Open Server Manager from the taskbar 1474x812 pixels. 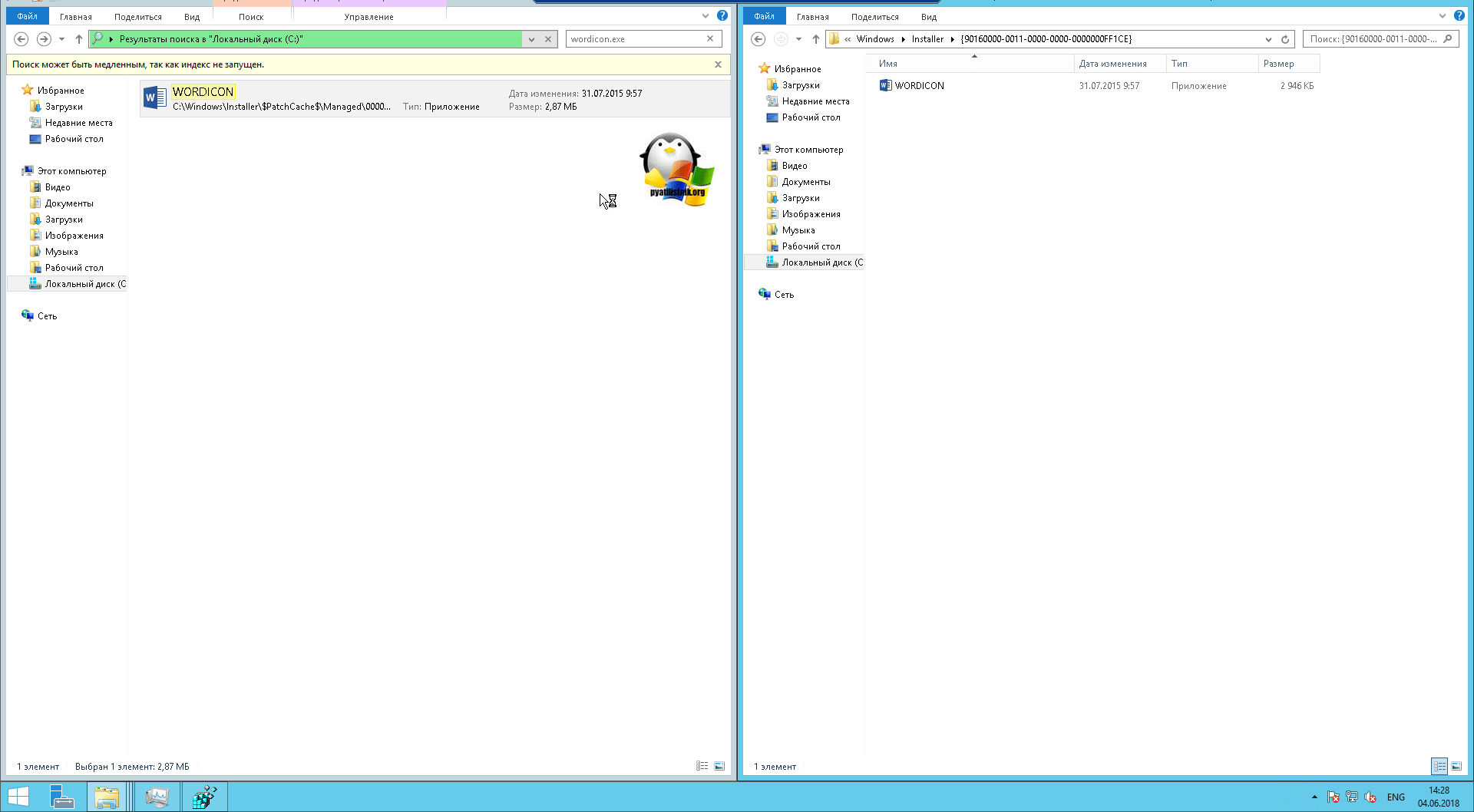pos(61,797)
